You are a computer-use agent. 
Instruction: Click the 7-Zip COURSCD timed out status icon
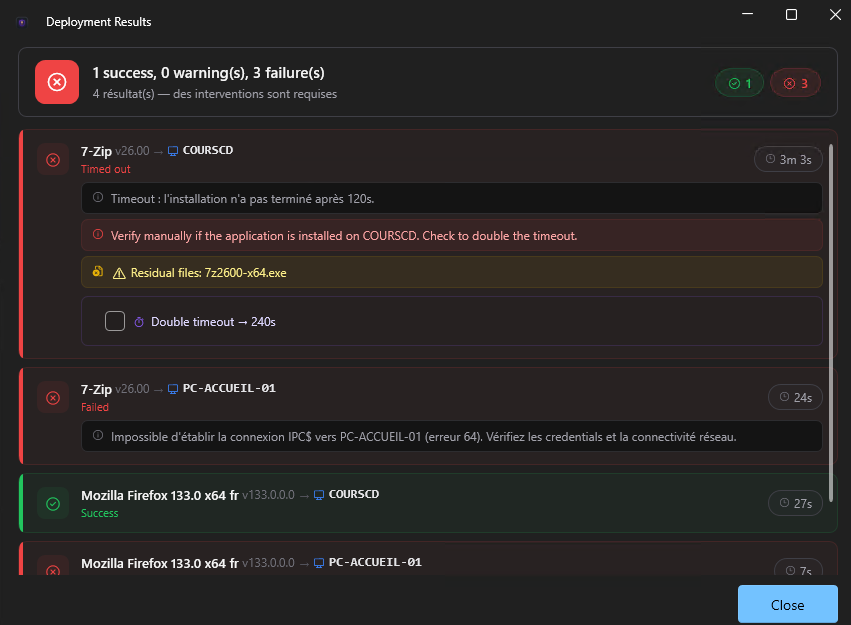click(53, 160)
